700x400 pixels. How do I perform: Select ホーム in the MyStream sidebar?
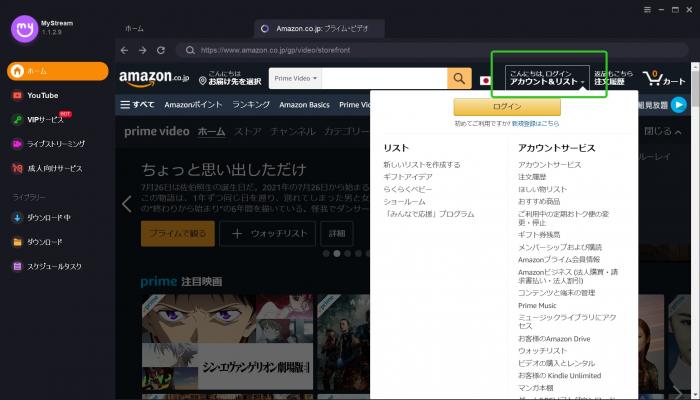tap(58, 71)
